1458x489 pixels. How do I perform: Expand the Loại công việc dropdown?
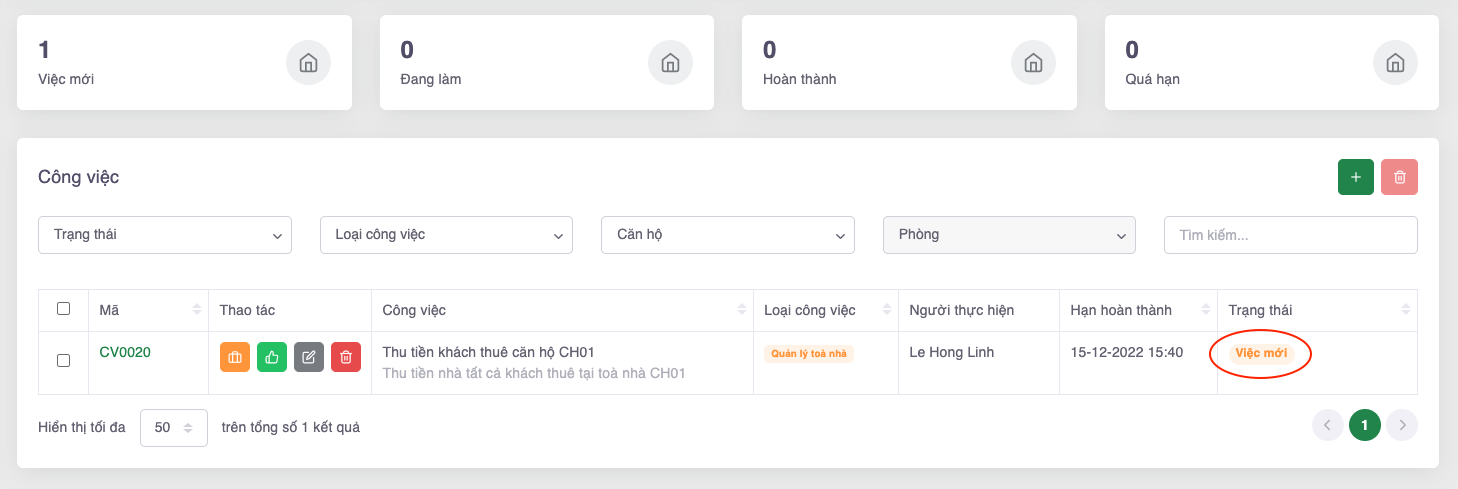pyautogui.click(x=446, y=235)
